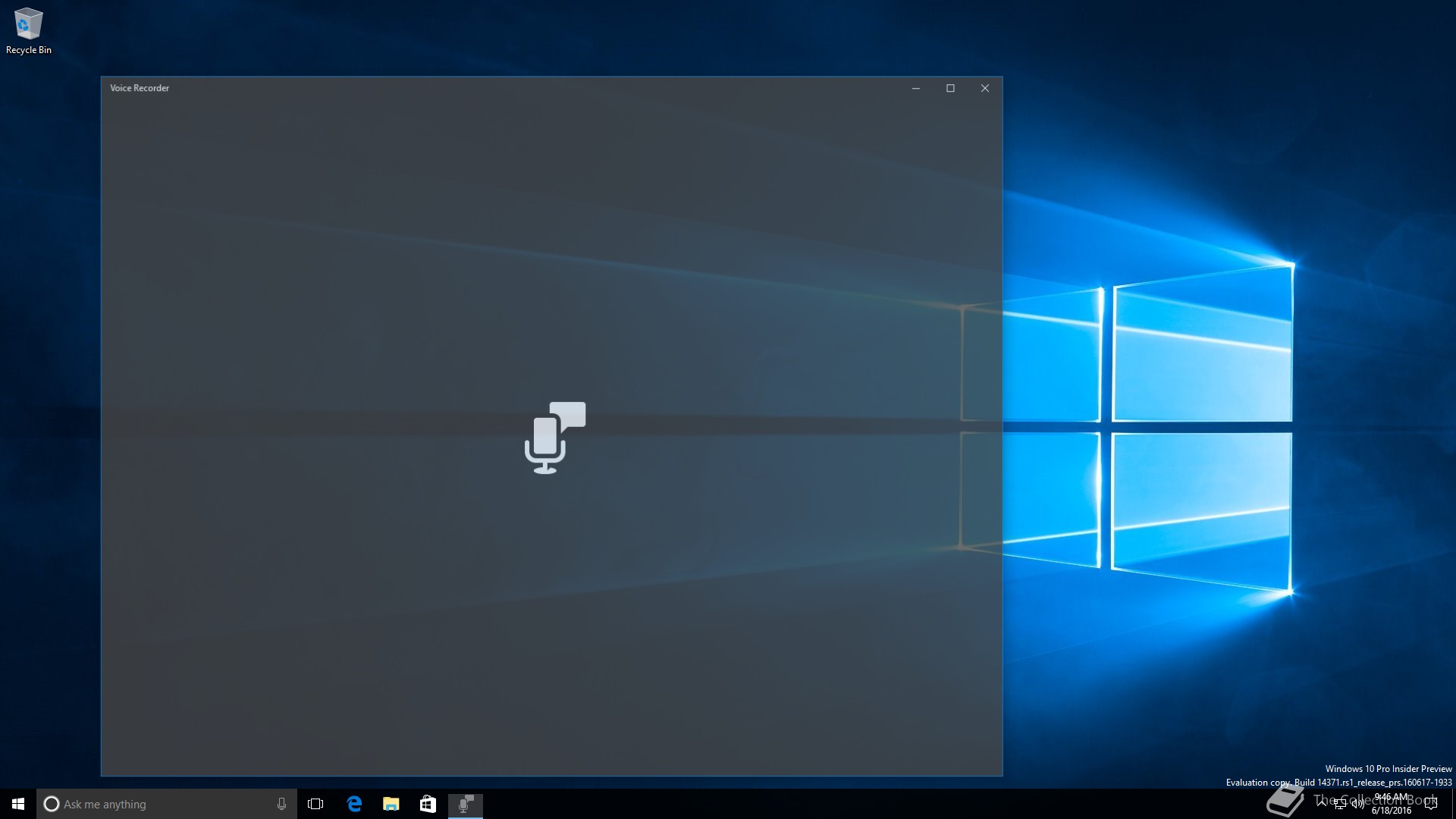Screen dimensions: 1456x819
Task: Show hidden system tray icons
Action: 1322,804
